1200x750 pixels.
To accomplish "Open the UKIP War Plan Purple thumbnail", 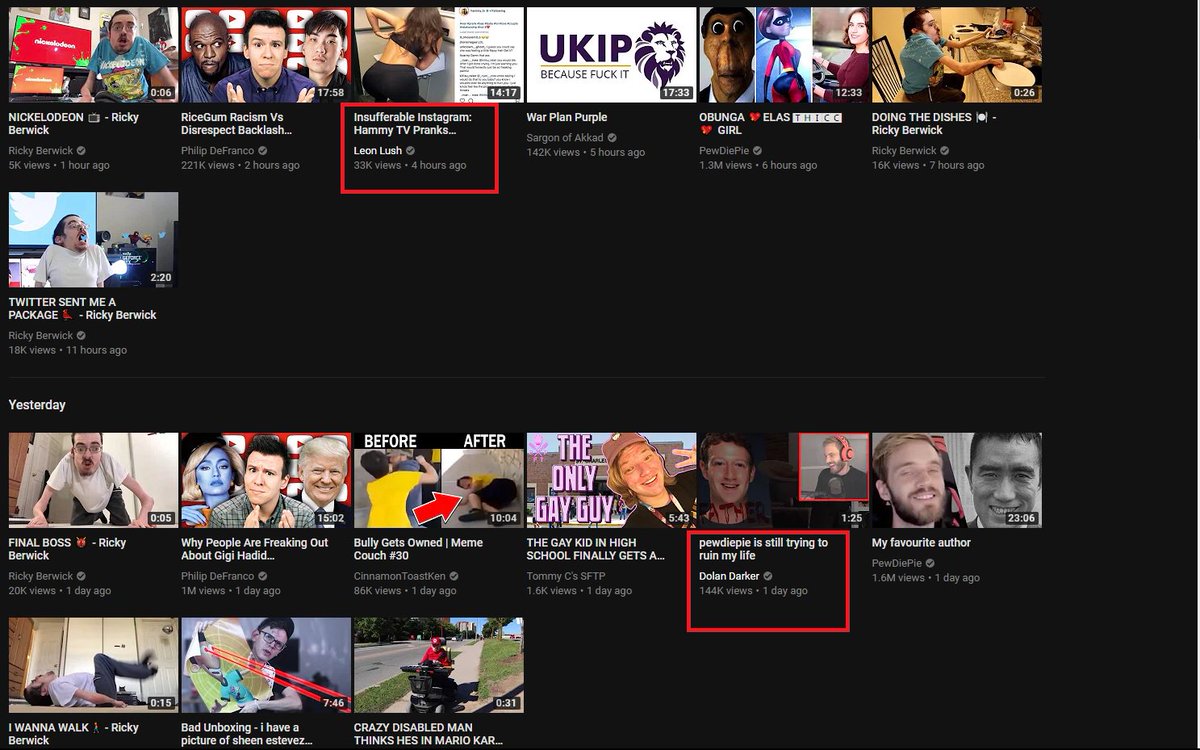I will 611,55.
